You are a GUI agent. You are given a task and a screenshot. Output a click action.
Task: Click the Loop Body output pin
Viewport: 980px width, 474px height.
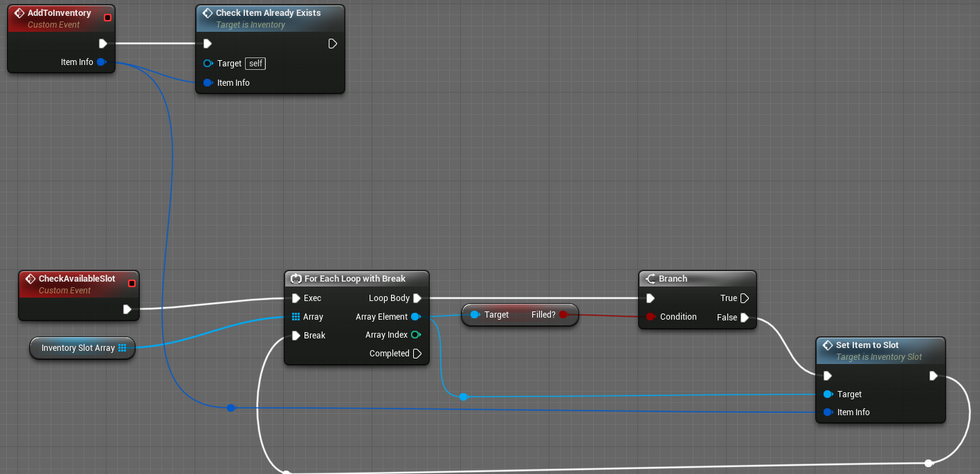click(417, 298)
